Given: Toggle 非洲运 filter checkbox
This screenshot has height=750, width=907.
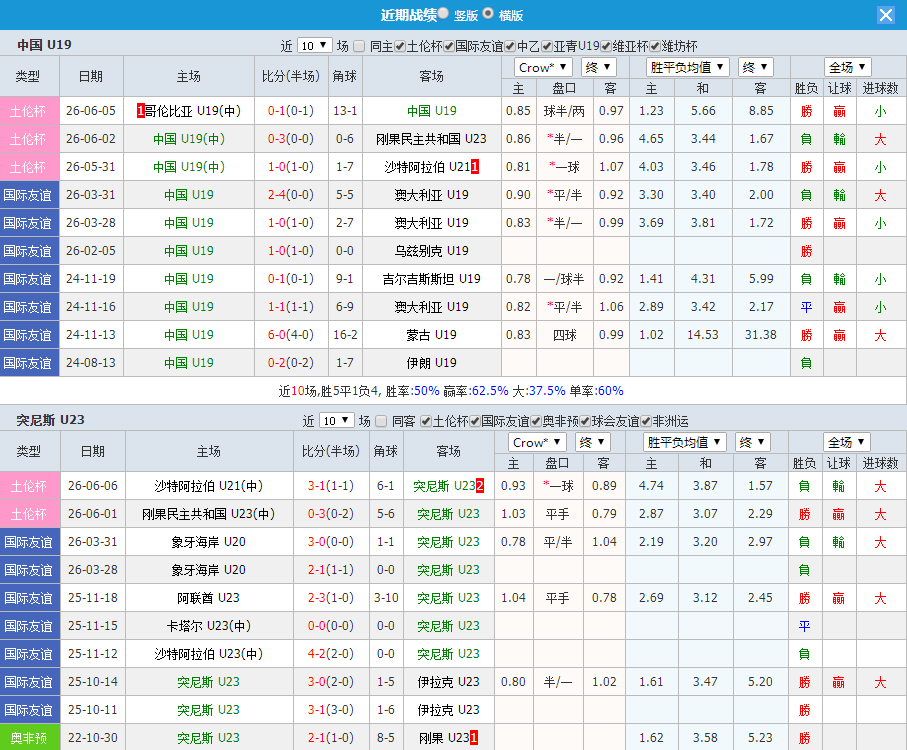Looking at the screenshot, I should (646, 422).
